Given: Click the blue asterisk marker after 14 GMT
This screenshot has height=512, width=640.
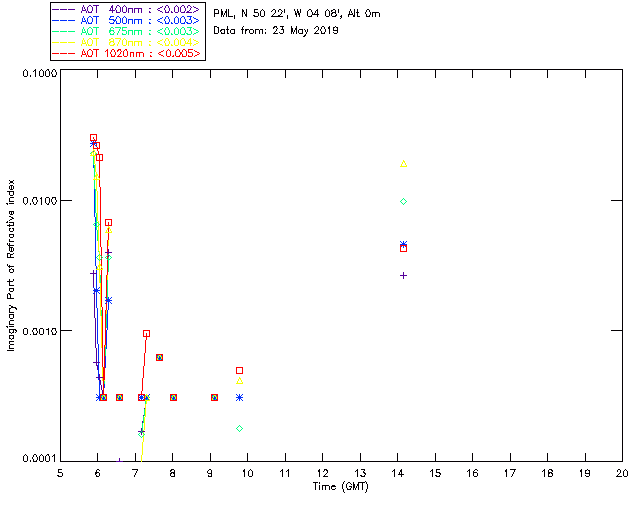Looking at the screenshot, I should point(404,244).
